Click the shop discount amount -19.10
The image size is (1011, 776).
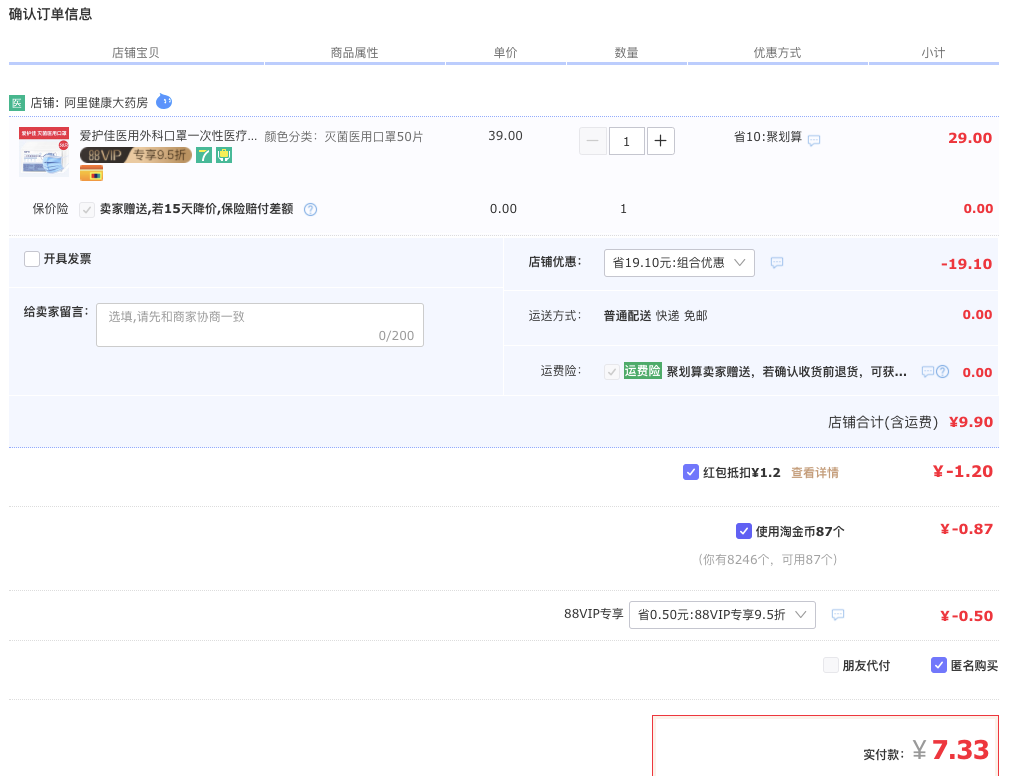click(966, 264)
